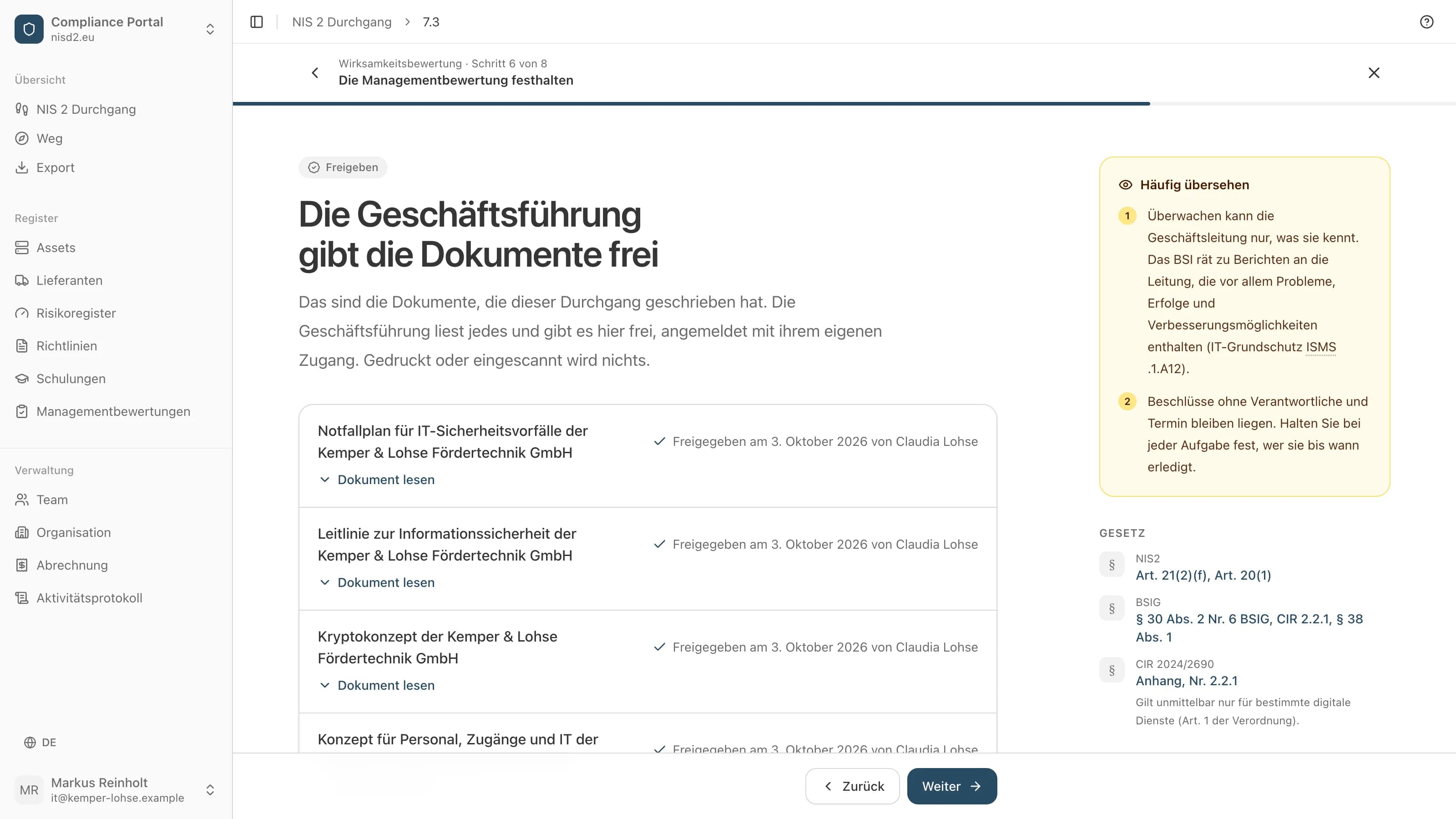The height and width of the screenshot is (819, 1456).
Task: Click the Aktivitätsprotokoll log icon
Action: [x=21, y=598]
